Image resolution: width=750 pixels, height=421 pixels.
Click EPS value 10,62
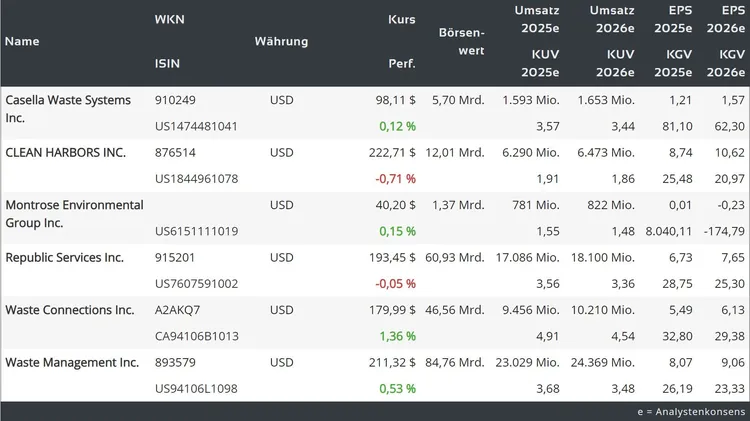[x=730, y=153]
